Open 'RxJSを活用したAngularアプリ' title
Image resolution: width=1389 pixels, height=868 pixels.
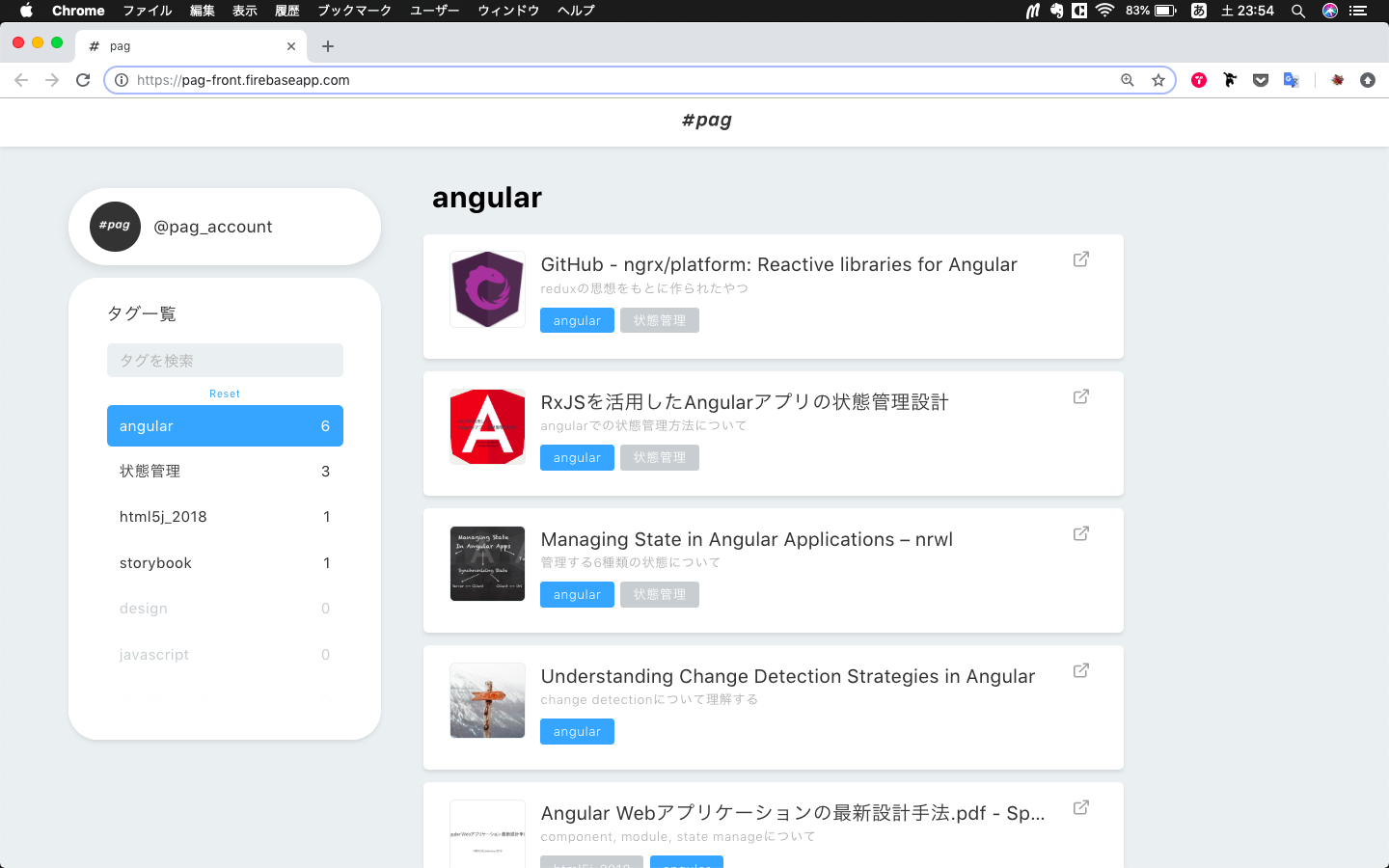745,401
